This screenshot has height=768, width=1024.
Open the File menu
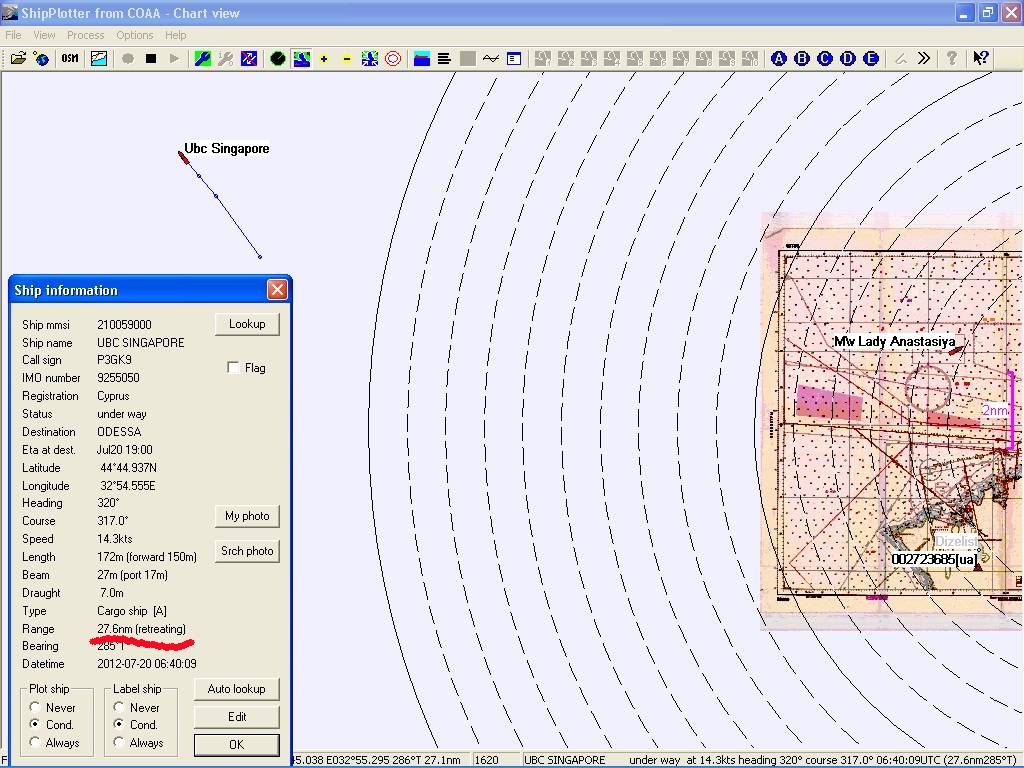(x=13, y=35)
